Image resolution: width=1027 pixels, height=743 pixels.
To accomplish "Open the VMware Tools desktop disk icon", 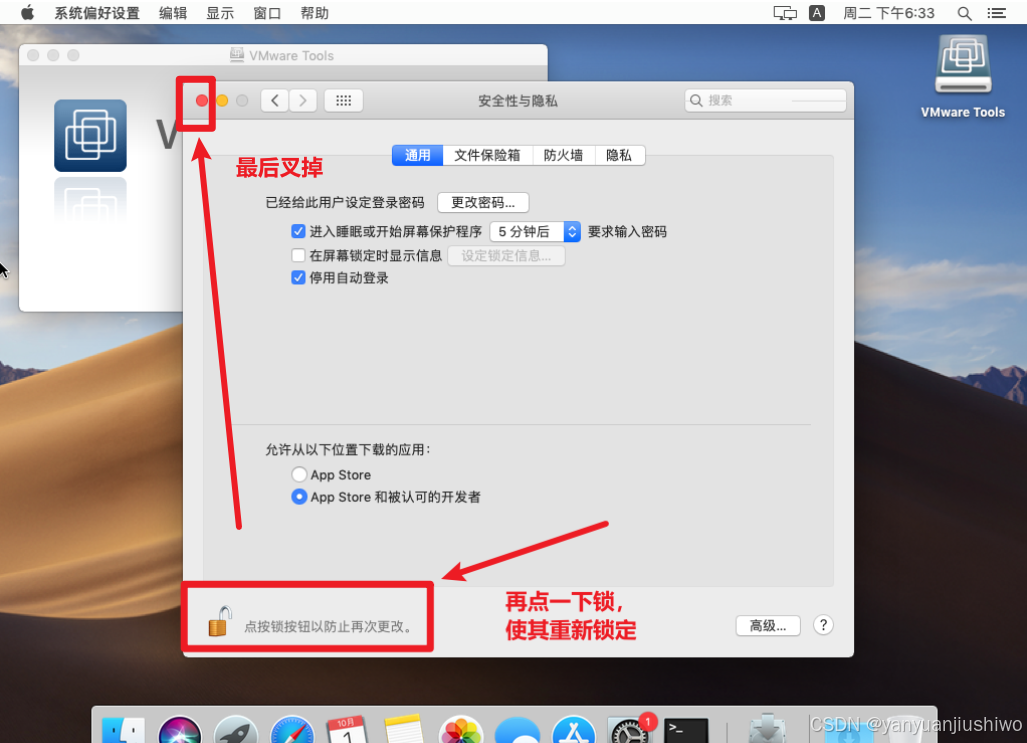I will click(963, 65).
